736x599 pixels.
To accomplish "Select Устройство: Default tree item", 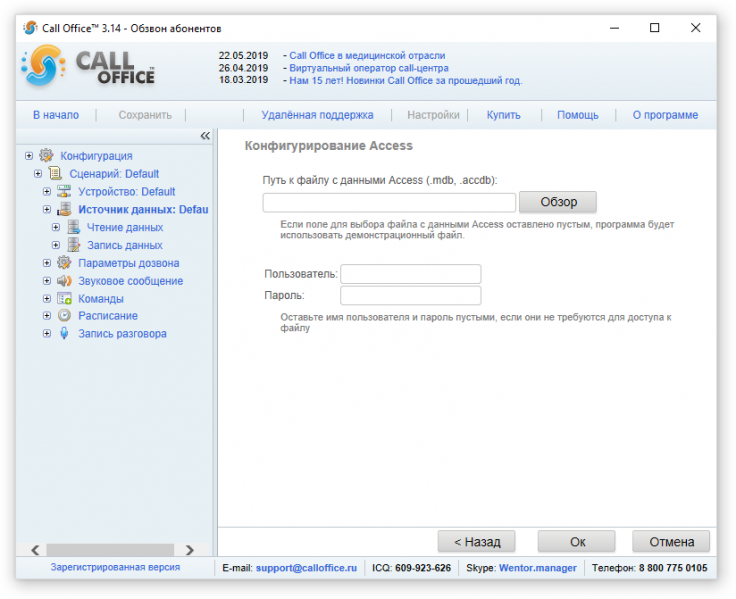I will coord(127,192).
